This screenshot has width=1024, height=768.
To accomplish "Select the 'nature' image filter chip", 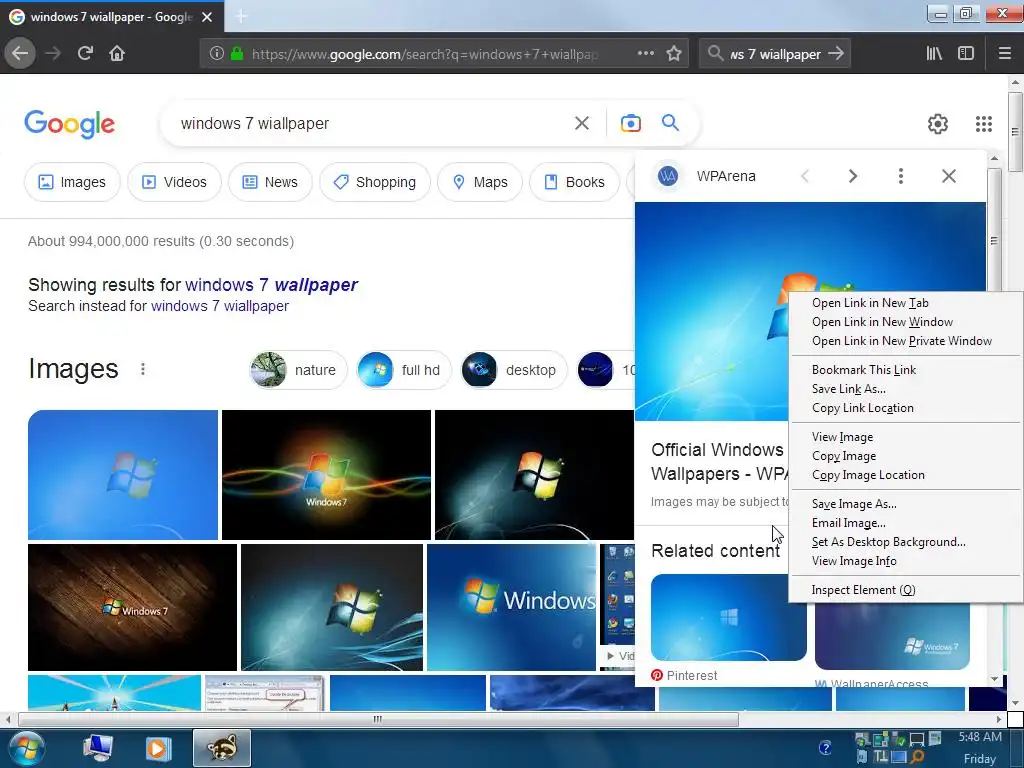I will tap(298, 370).
